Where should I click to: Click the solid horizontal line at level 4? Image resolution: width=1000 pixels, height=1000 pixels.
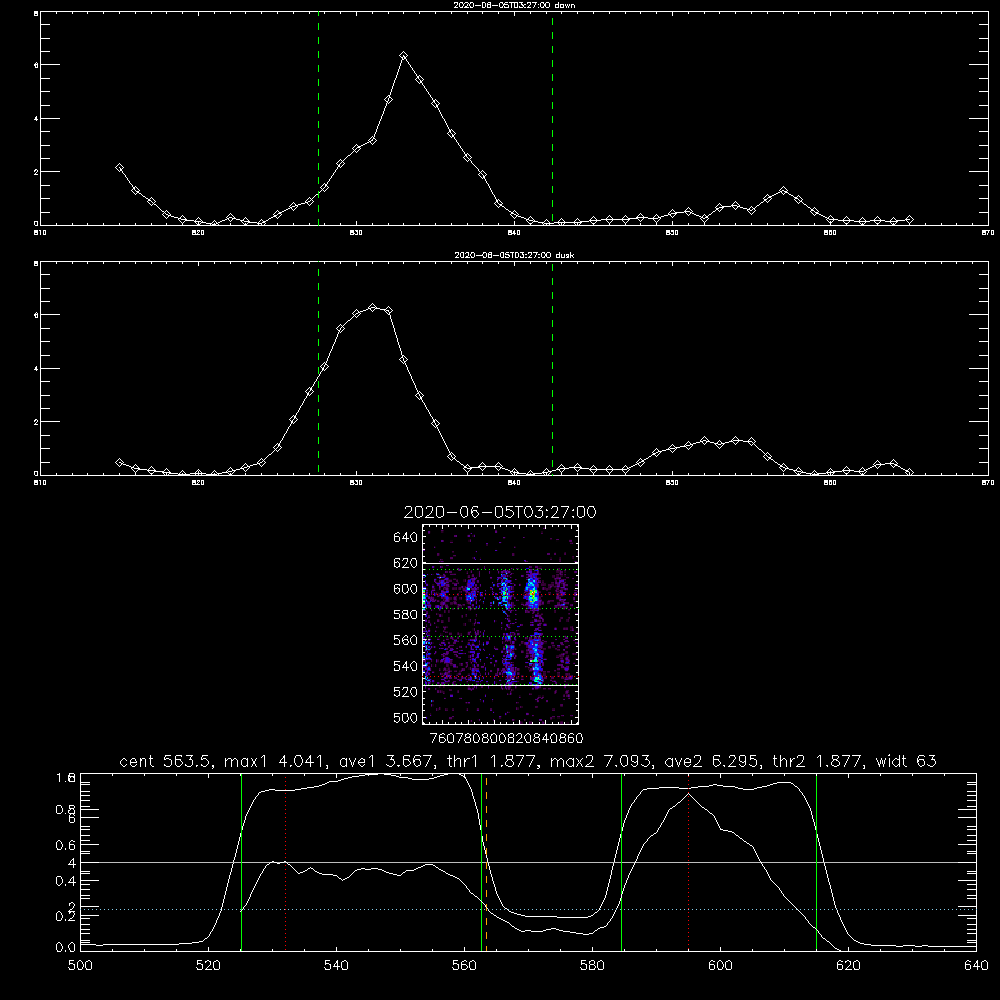point(528,862)
